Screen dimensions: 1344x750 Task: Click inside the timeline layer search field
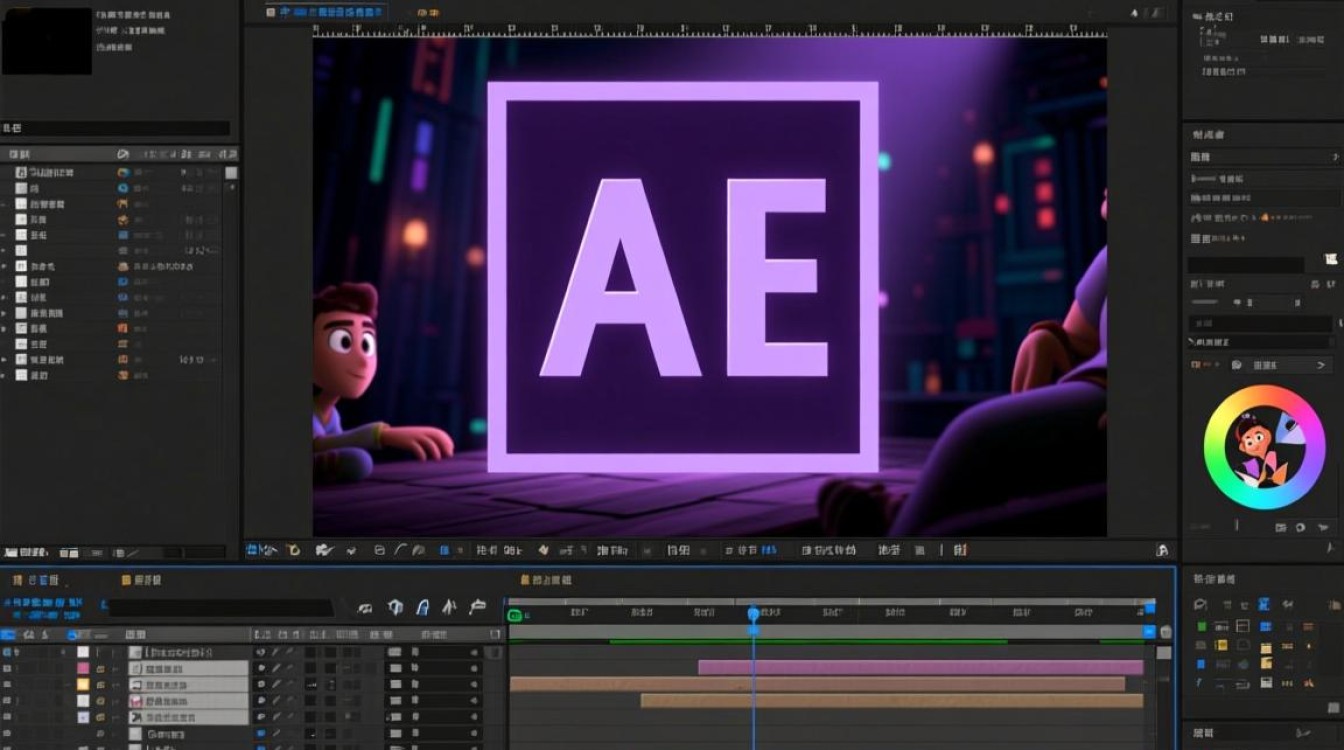tap(222, 607)
